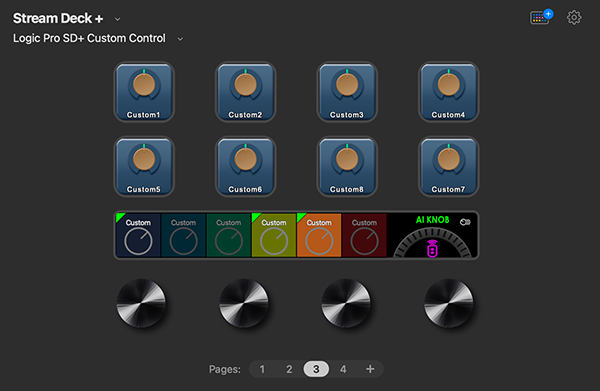Select the Custom7 knob key
The height and width of the screenshot is (391, 600).
[x=448, y=166]
